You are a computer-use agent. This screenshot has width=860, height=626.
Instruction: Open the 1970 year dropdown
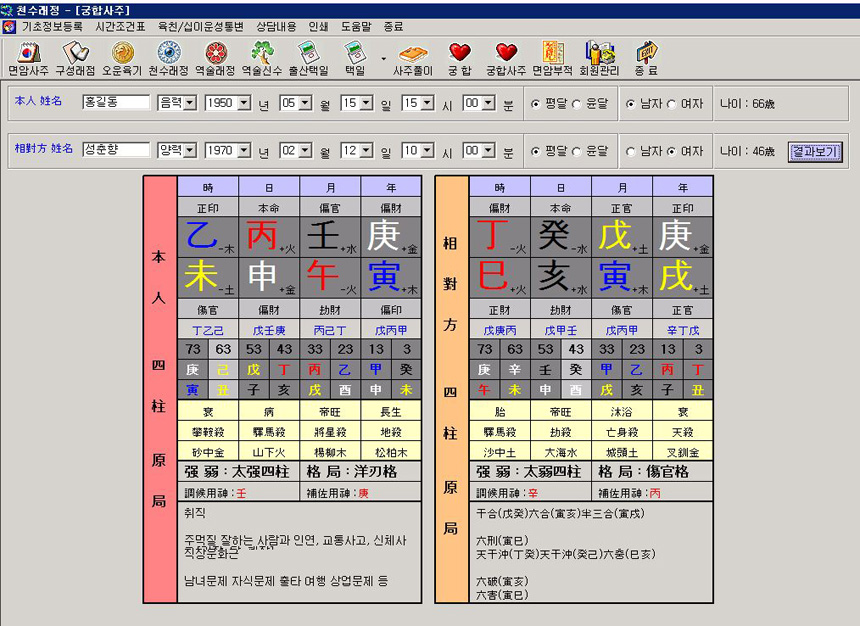coord(245,150)
